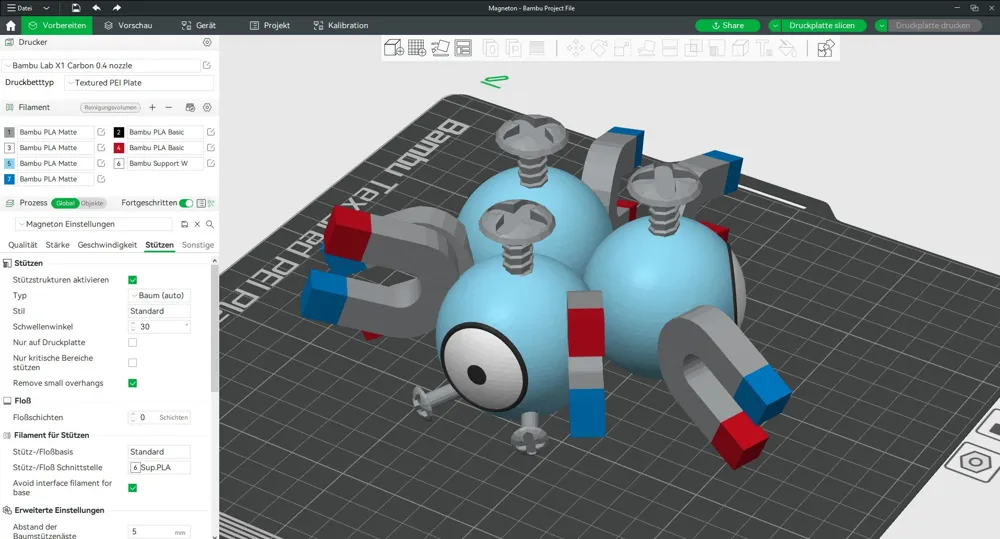The width and height of the screenshot is (1000, 539).
Task: Open the Typ Baum (auto) dropdown
Action: [x=159, y=295]
